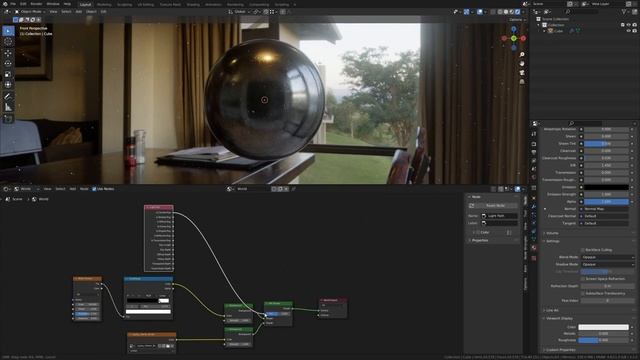Viewport: 640px width, 360px height.
Task: Click the red X axis of navigation gizmo
Action: click(x=523, y=38)
